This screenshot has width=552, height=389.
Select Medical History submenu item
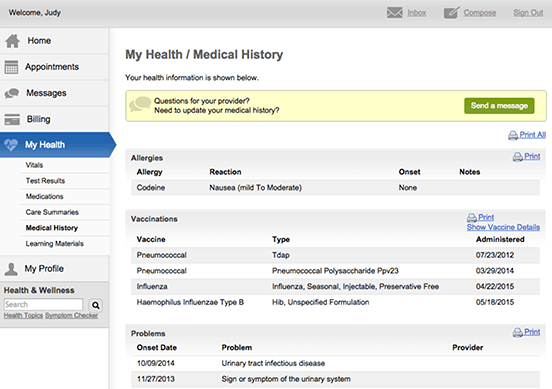(x=52, y=228)
